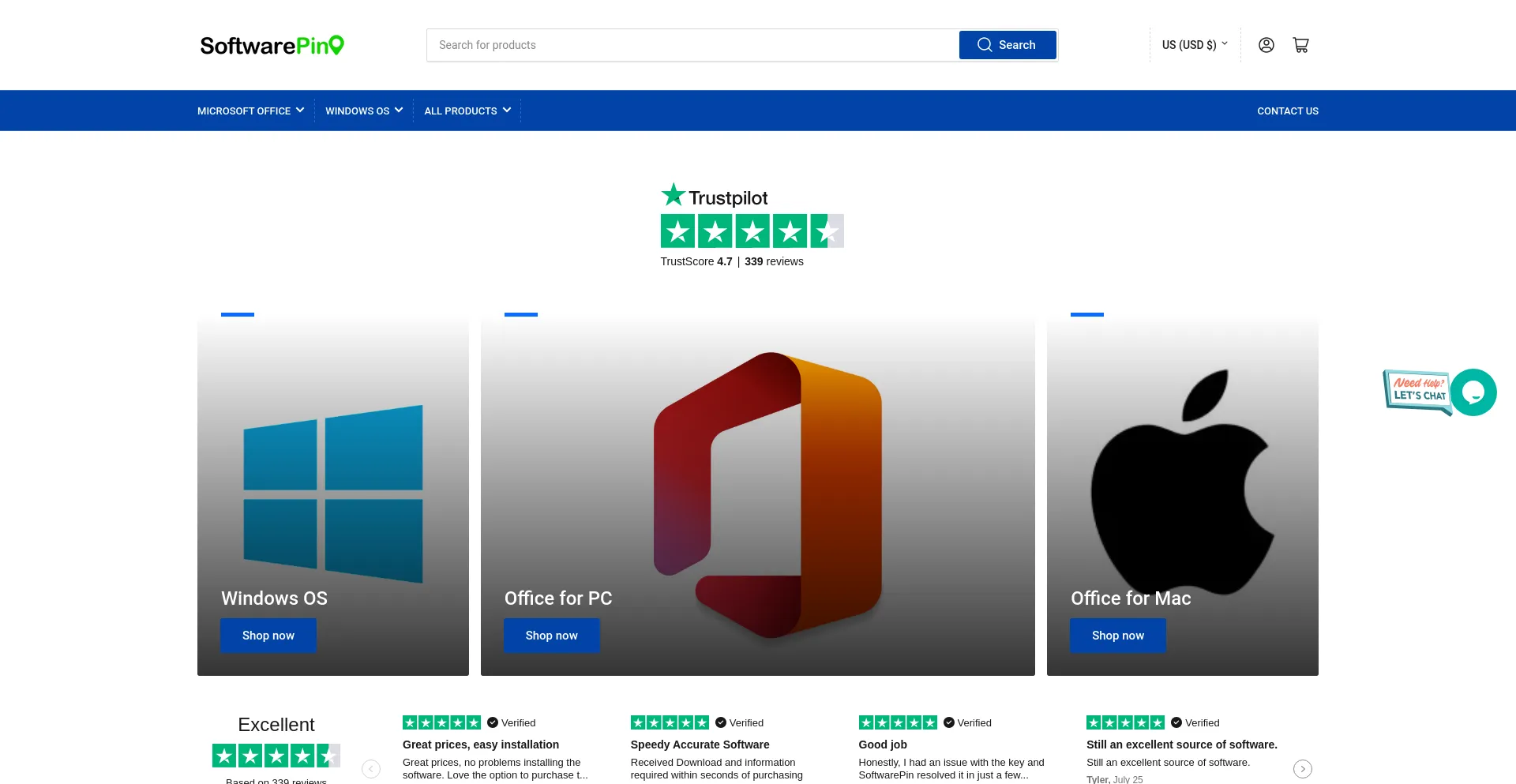This screenshot has width=1516, height=784.
Task: Go to next review arrow
Action: coord(1303,769)
